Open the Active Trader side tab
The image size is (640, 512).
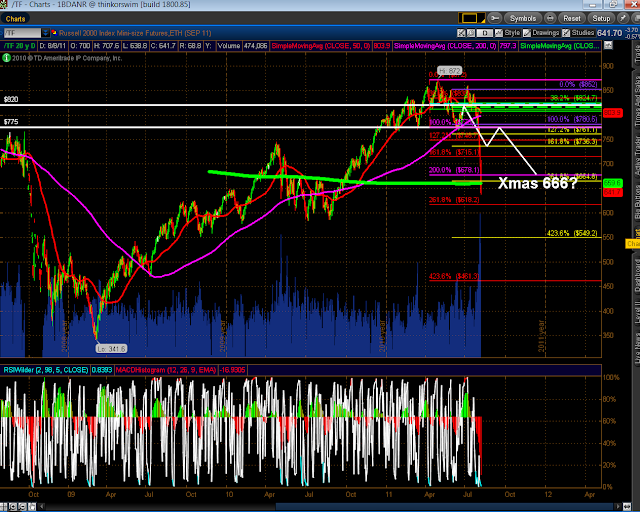click(x=636, y=155)
